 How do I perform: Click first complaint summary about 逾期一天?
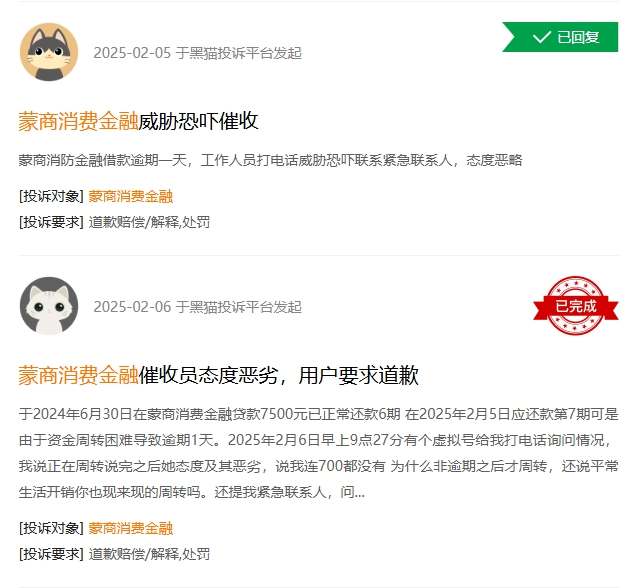click(270, 160)
